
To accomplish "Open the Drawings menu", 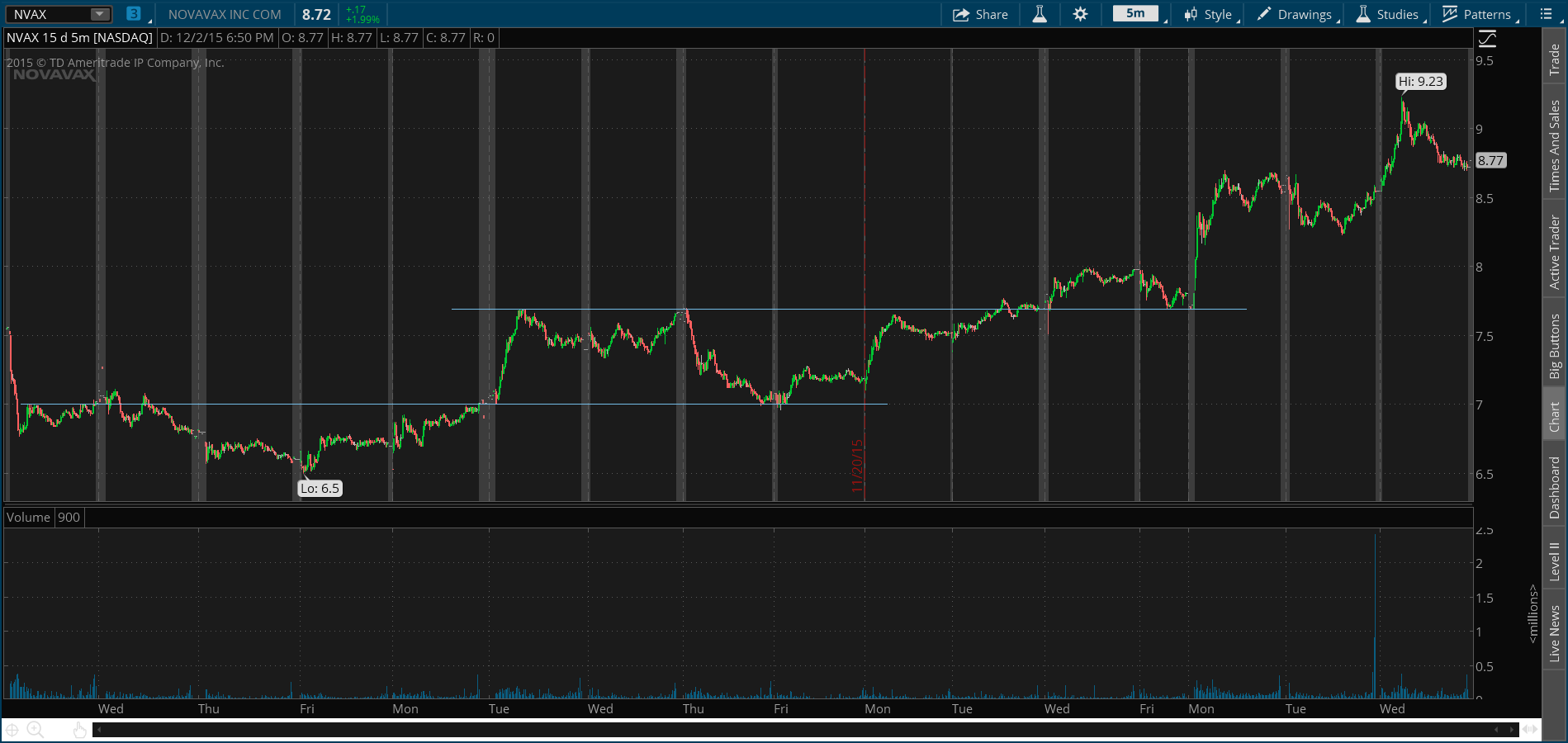I will pos(1296,14).
